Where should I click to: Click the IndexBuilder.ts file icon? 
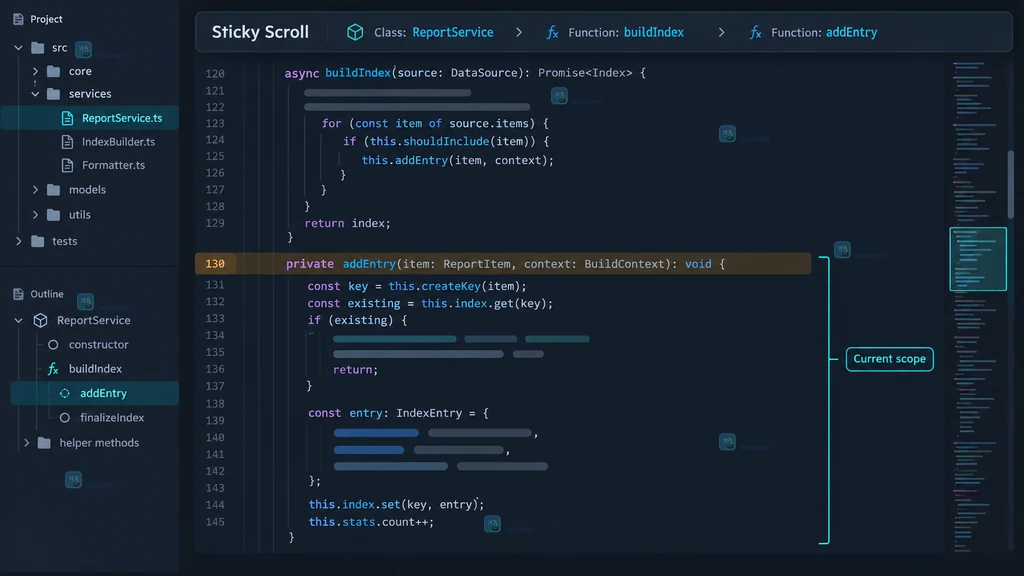(x=67, y=142)
